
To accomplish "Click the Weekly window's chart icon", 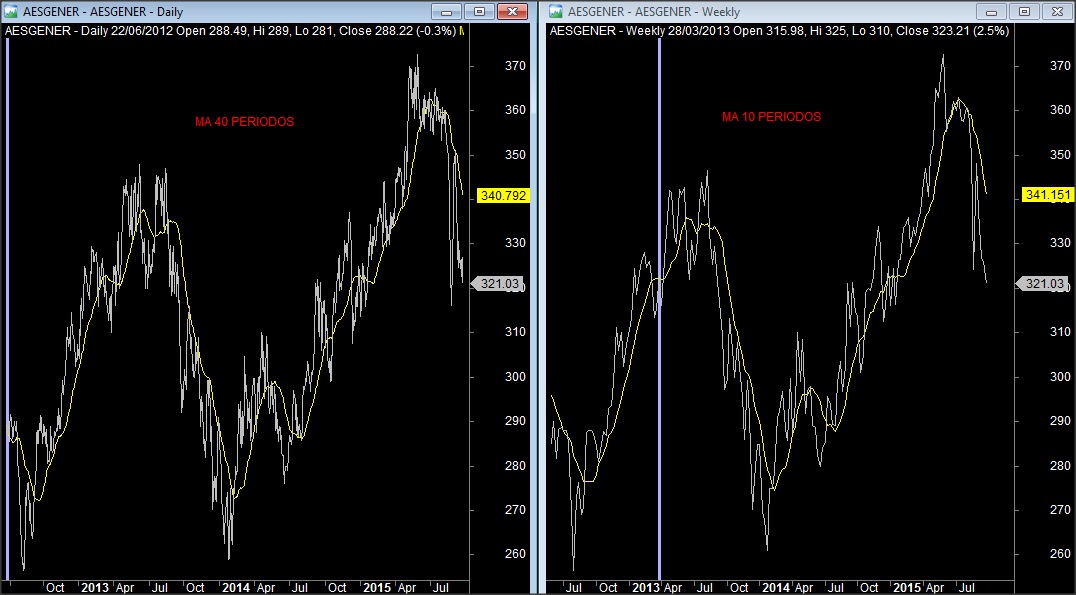I will pyautogui.click(x=556, y=12).
